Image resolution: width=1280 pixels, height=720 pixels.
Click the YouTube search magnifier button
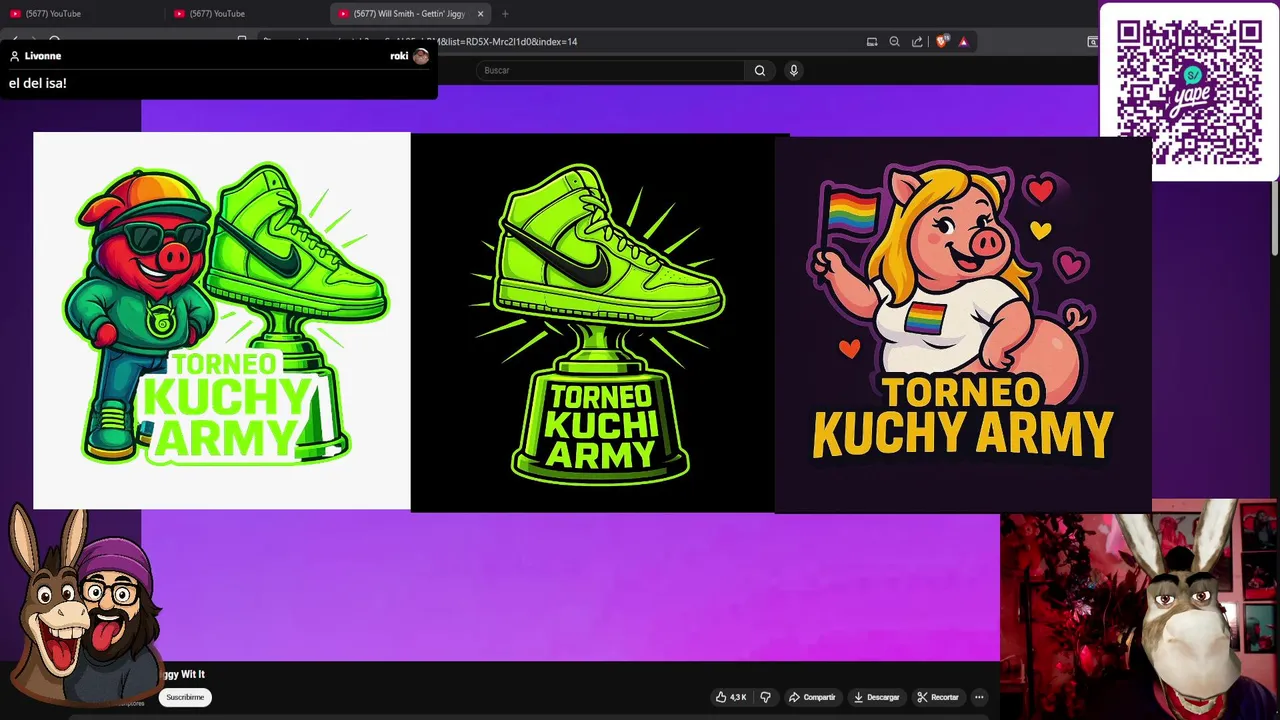click(x=760, y=70)
